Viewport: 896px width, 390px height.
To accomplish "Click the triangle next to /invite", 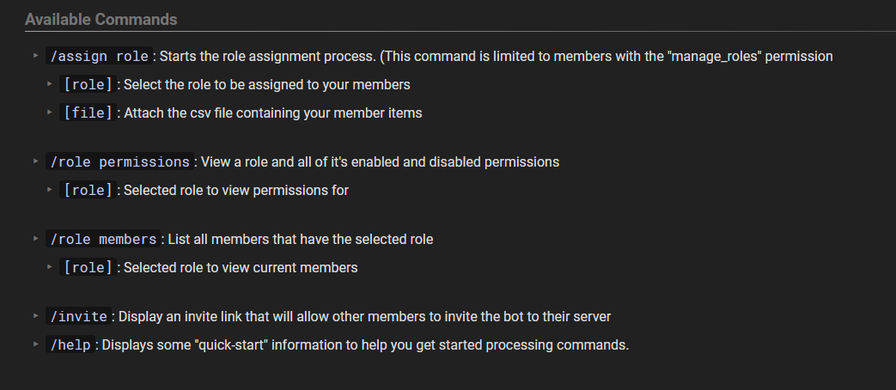I will click(35, 316).
